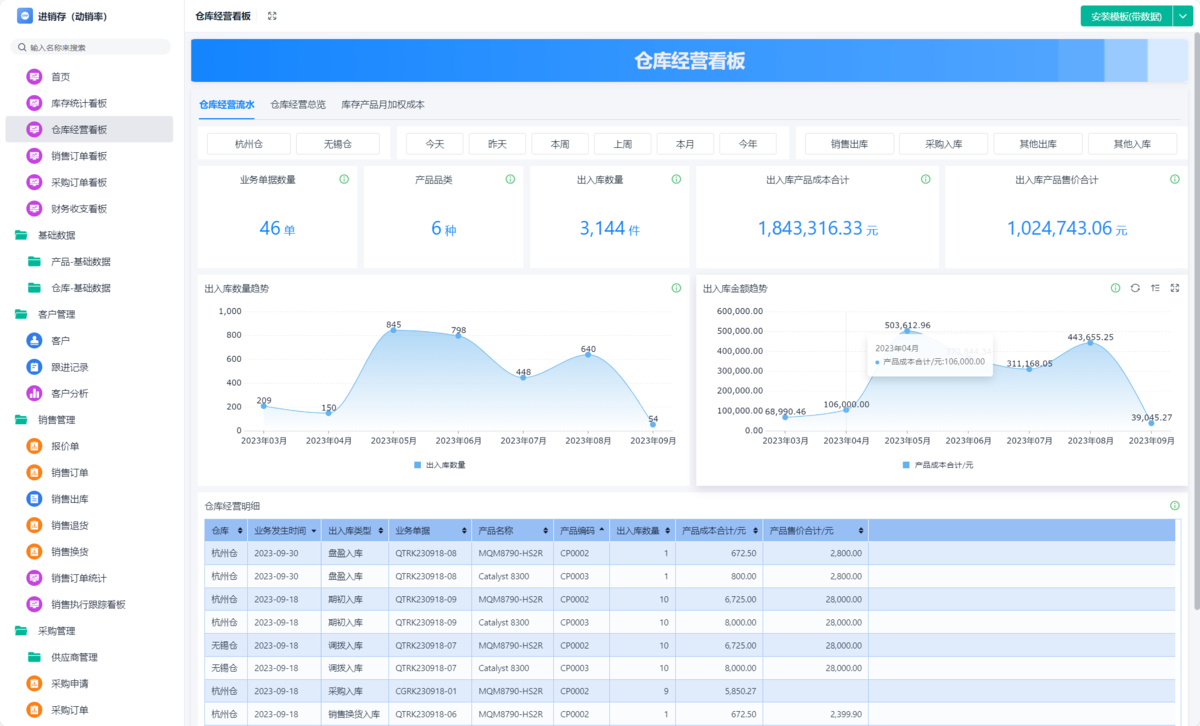Click app logo 进销存(动销率)
The image size is (1200, 726).
point(25,16)
